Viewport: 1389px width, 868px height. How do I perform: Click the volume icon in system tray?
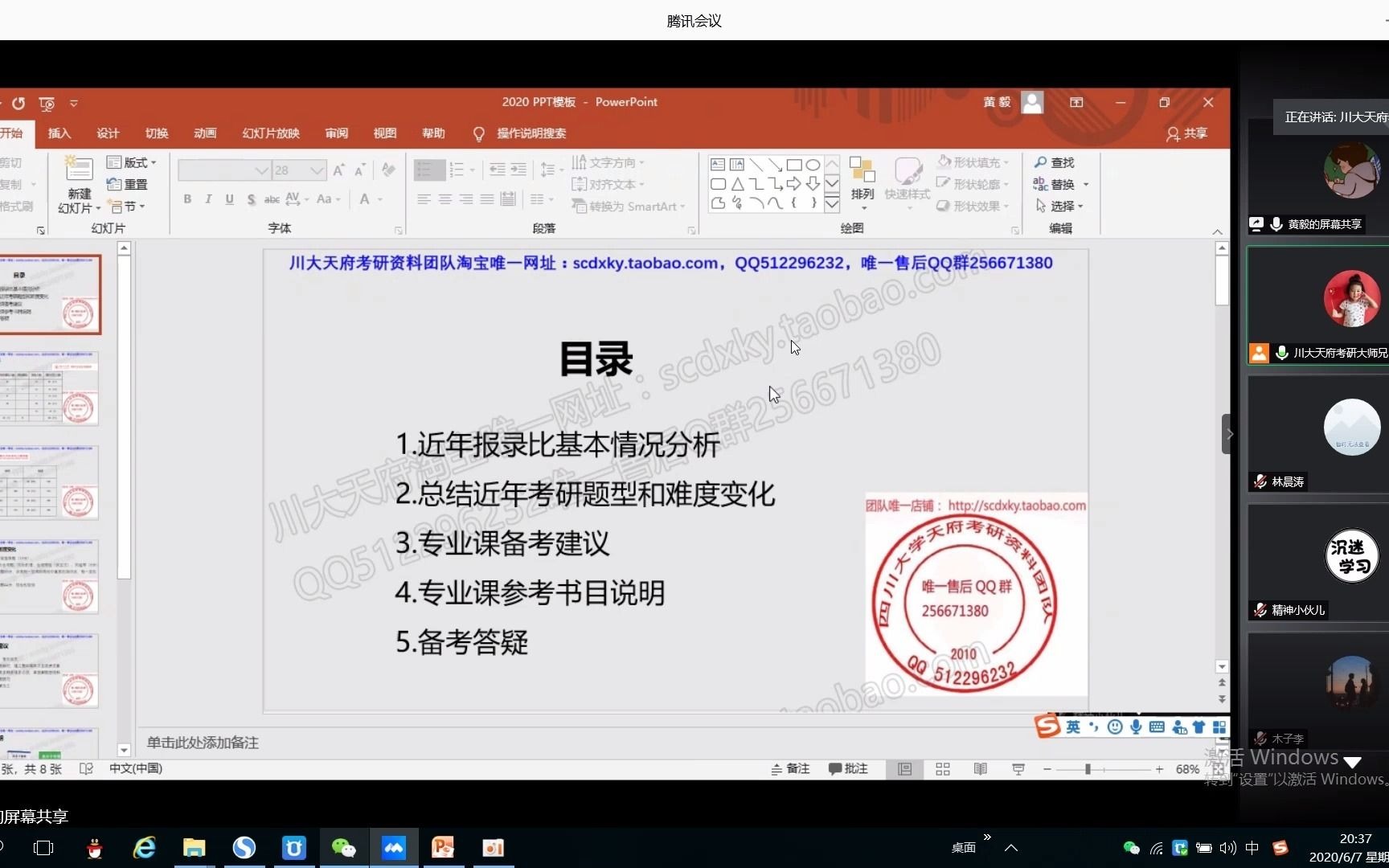click(x=1227, y=848)
